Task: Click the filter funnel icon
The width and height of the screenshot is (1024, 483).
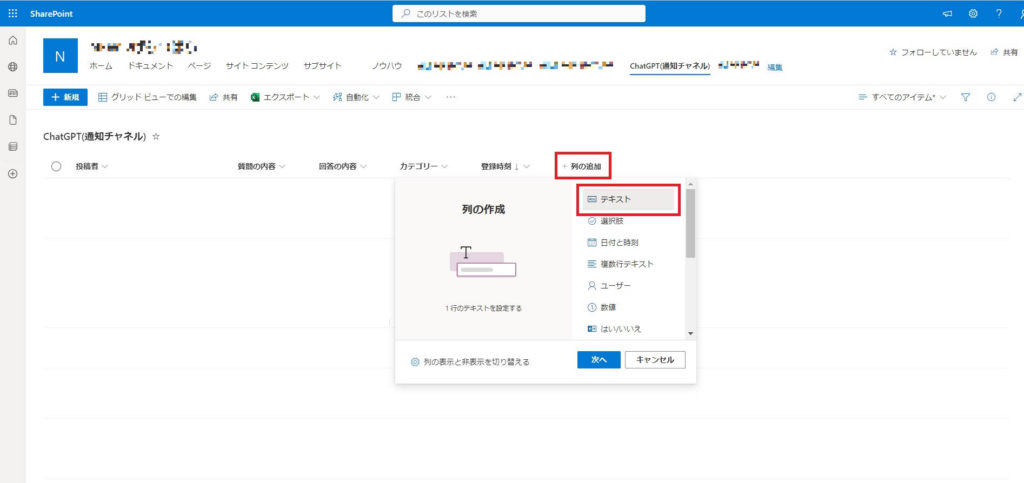Action: [966, 97]
